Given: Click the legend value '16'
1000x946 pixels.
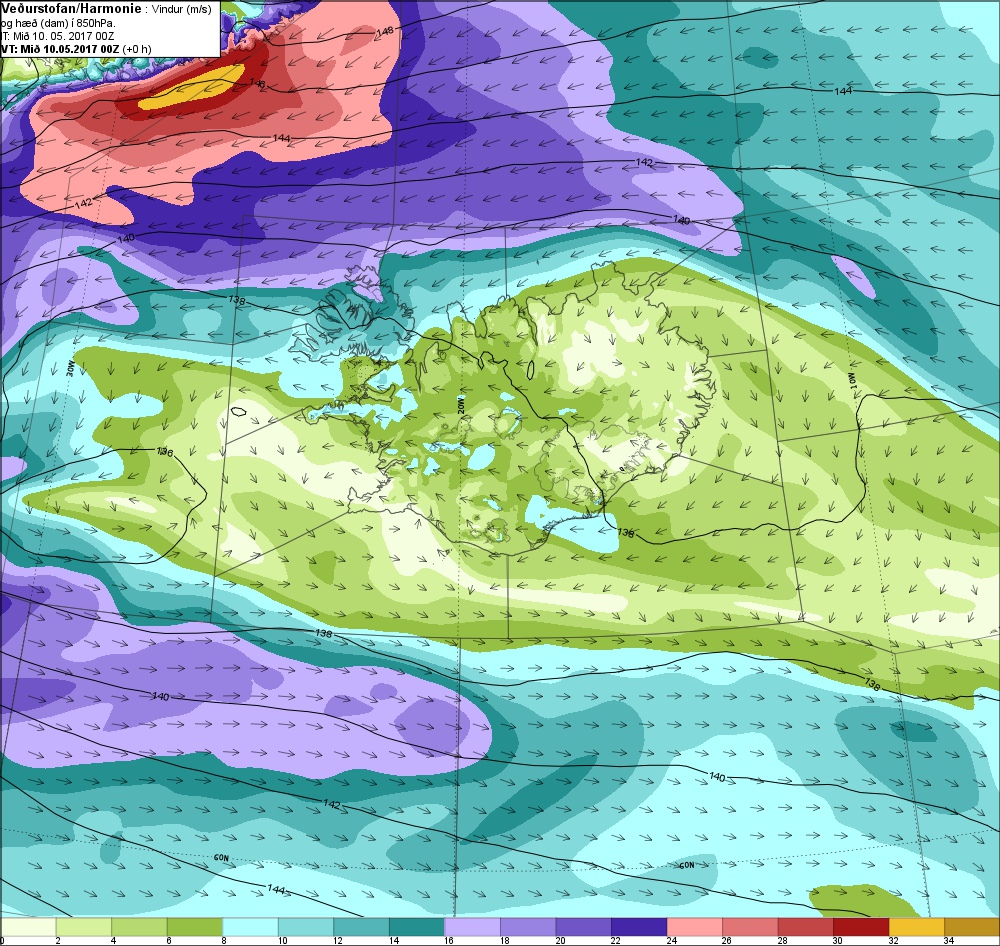Looking at the screenshot, I should point(449,940).
